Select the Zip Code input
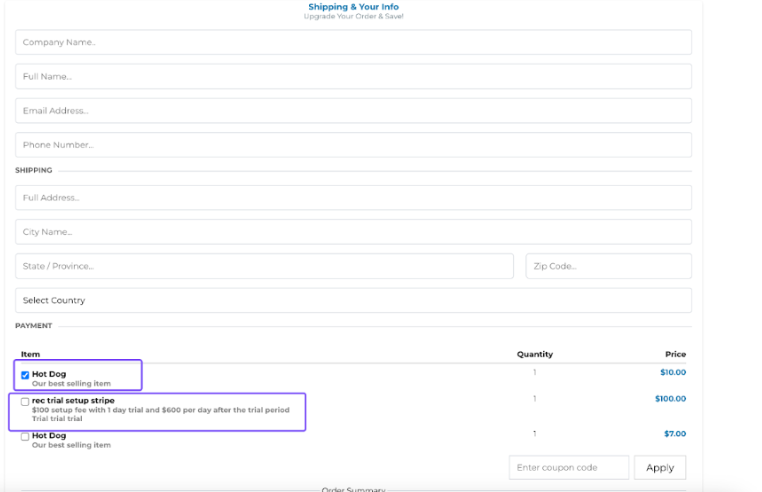Screen dimensions: 762x492 (x=608, y=266)
